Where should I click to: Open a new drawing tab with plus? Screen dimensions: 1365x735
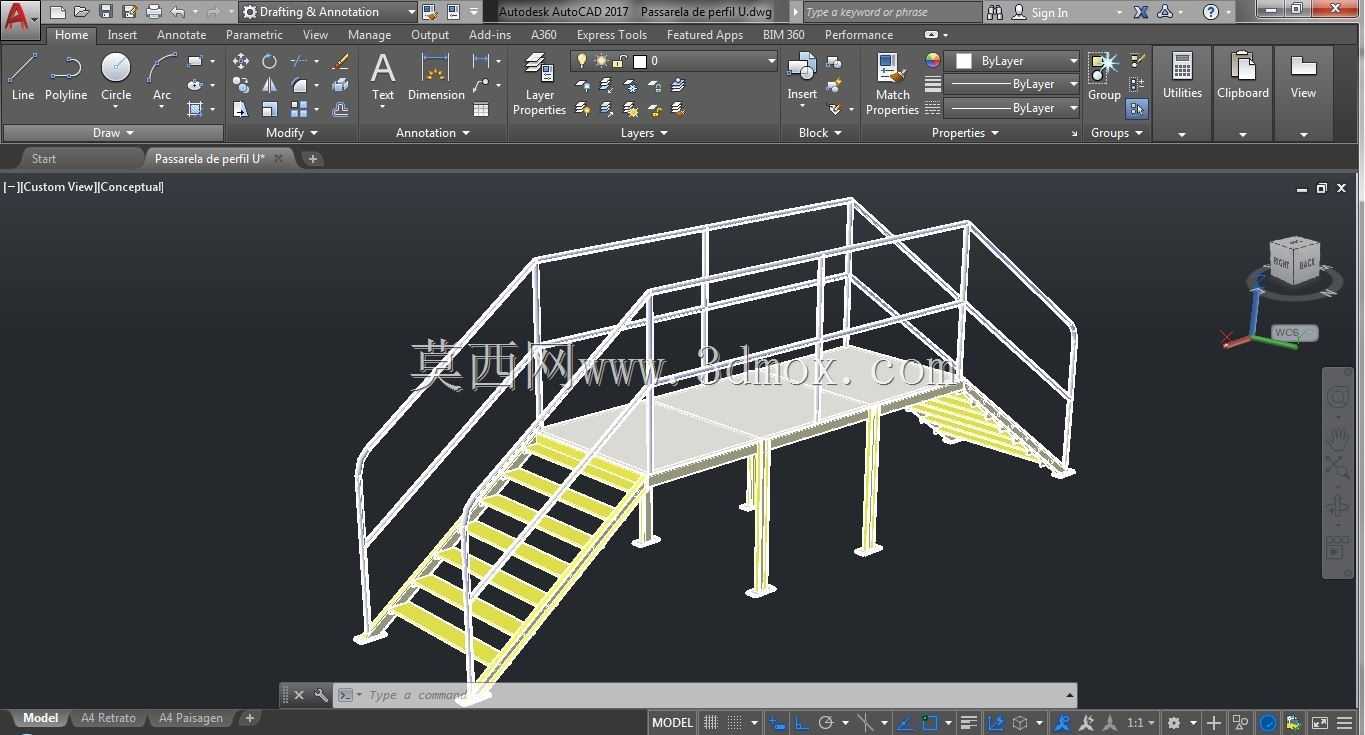click(x=312, y=158)
